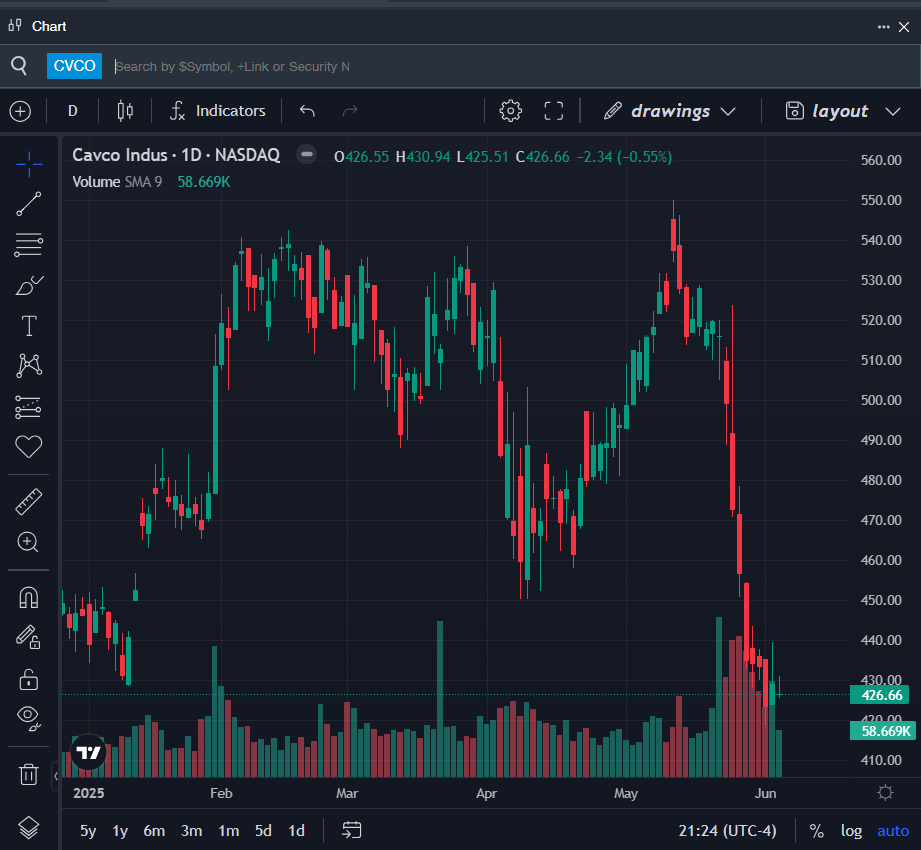Click the CVCO symbol tag

[x=75, y=66]
